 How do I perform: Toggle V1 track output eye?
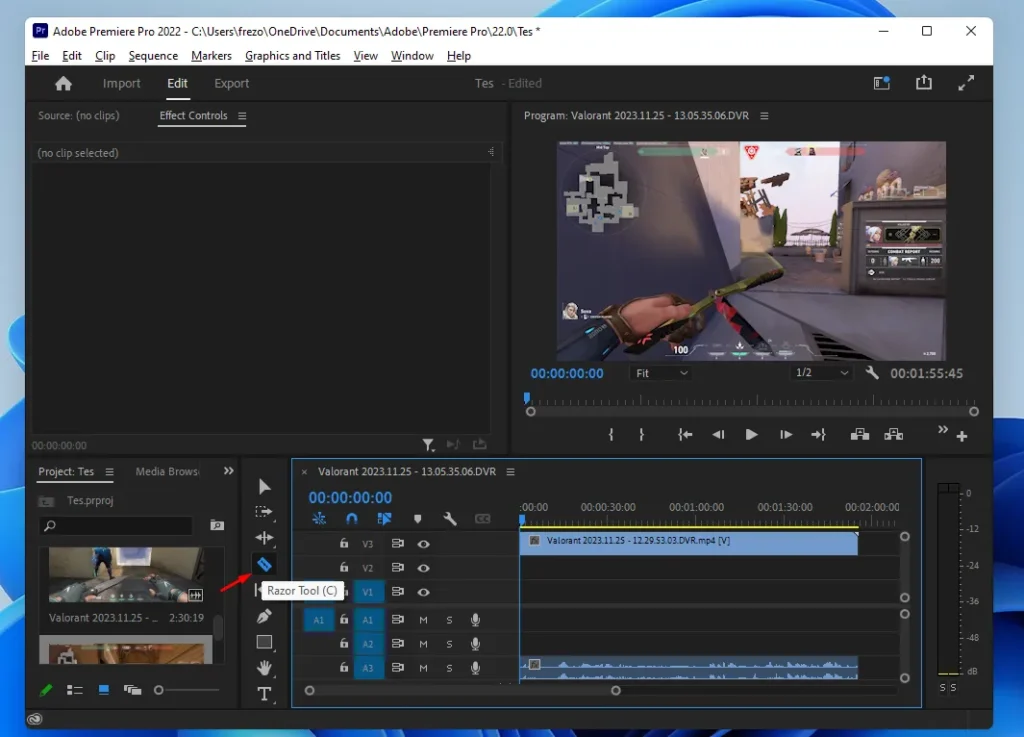[423, 592]
